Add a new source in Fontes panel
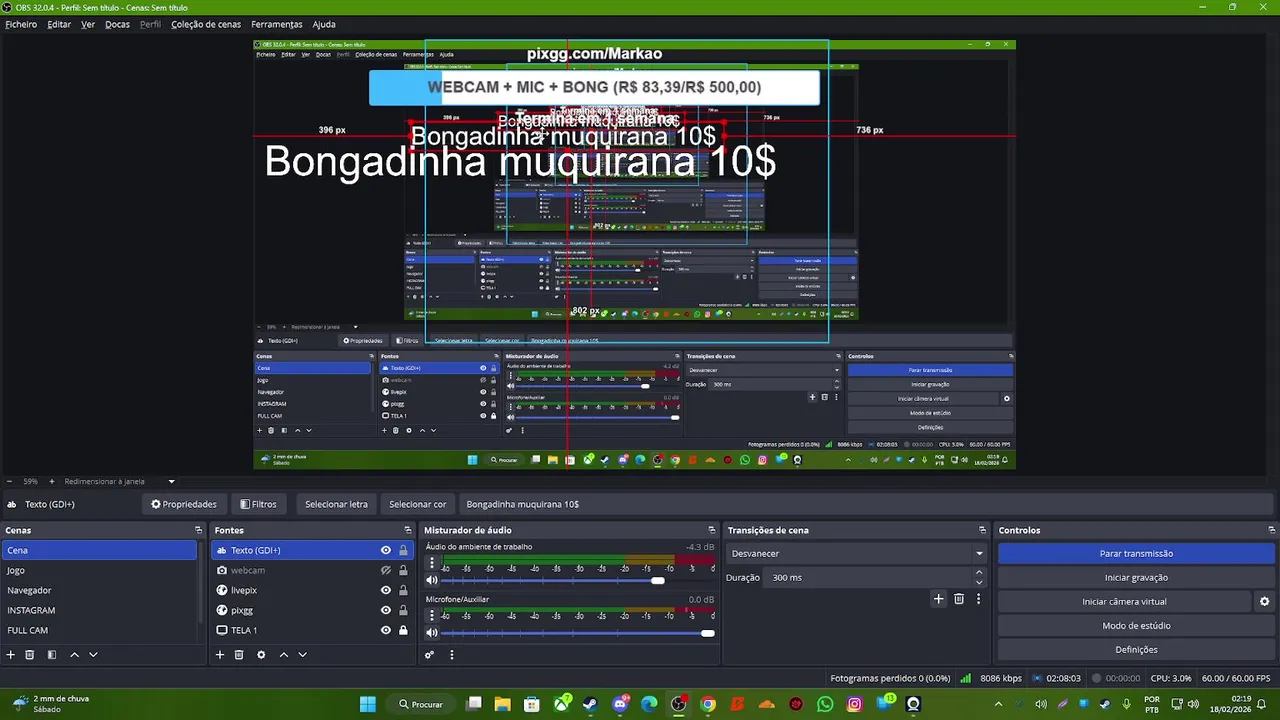This screenshot has width=1280, height=720. (220, 655)
